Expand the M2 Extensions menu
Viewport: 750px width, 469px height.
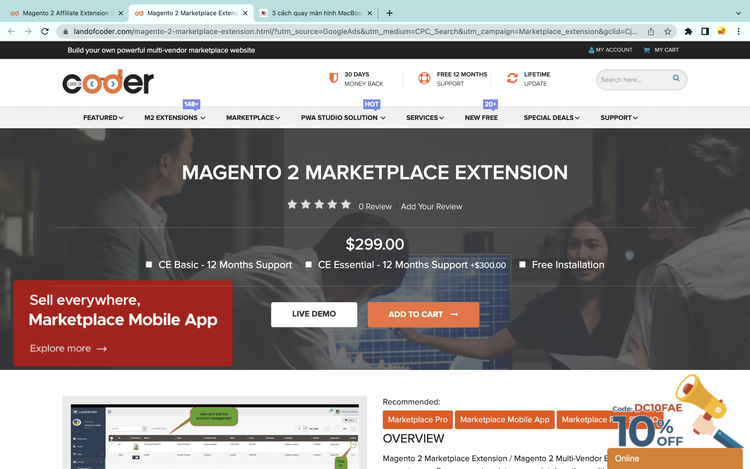point(174,118)
